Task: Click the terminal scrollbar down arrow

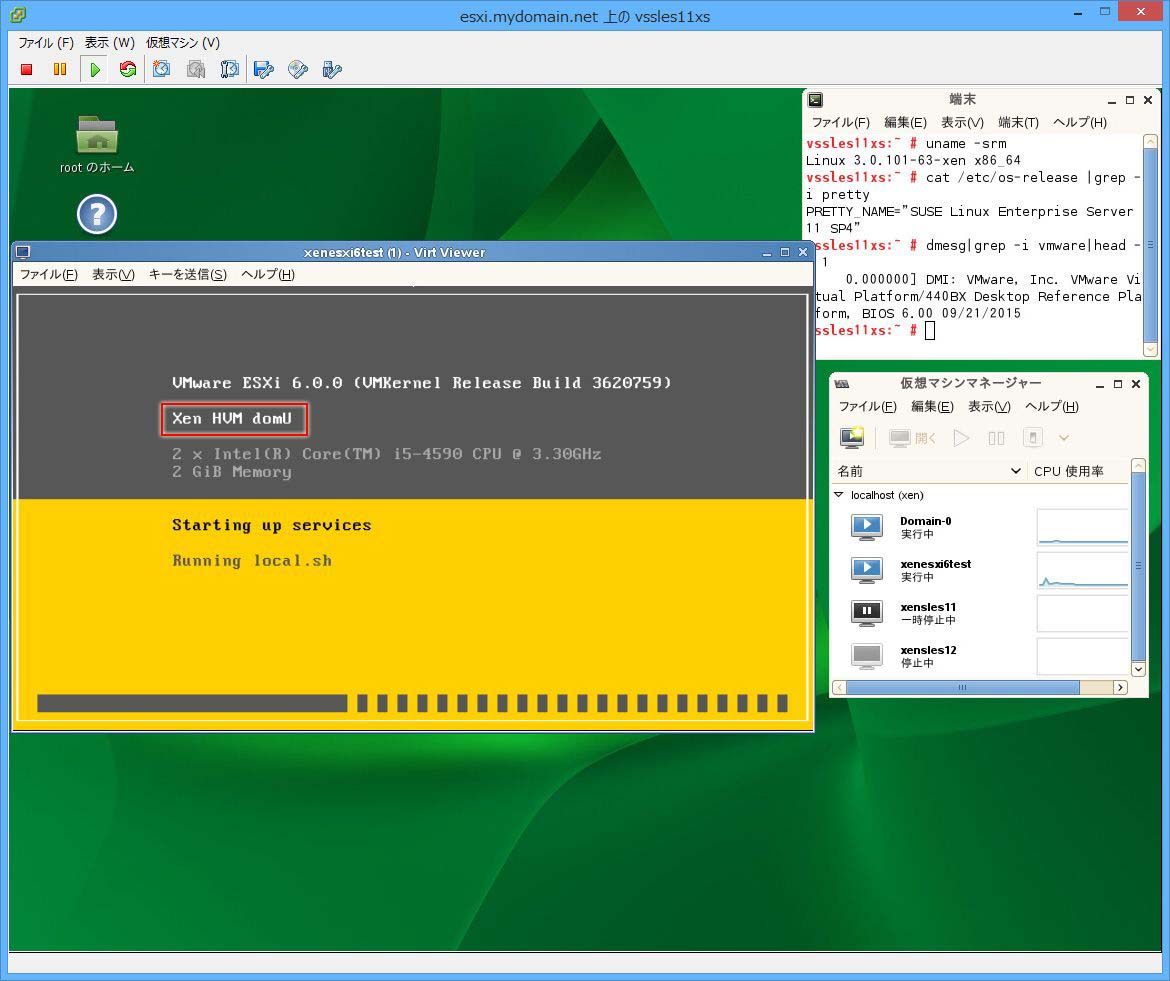Action: (x=1150, y=350)
